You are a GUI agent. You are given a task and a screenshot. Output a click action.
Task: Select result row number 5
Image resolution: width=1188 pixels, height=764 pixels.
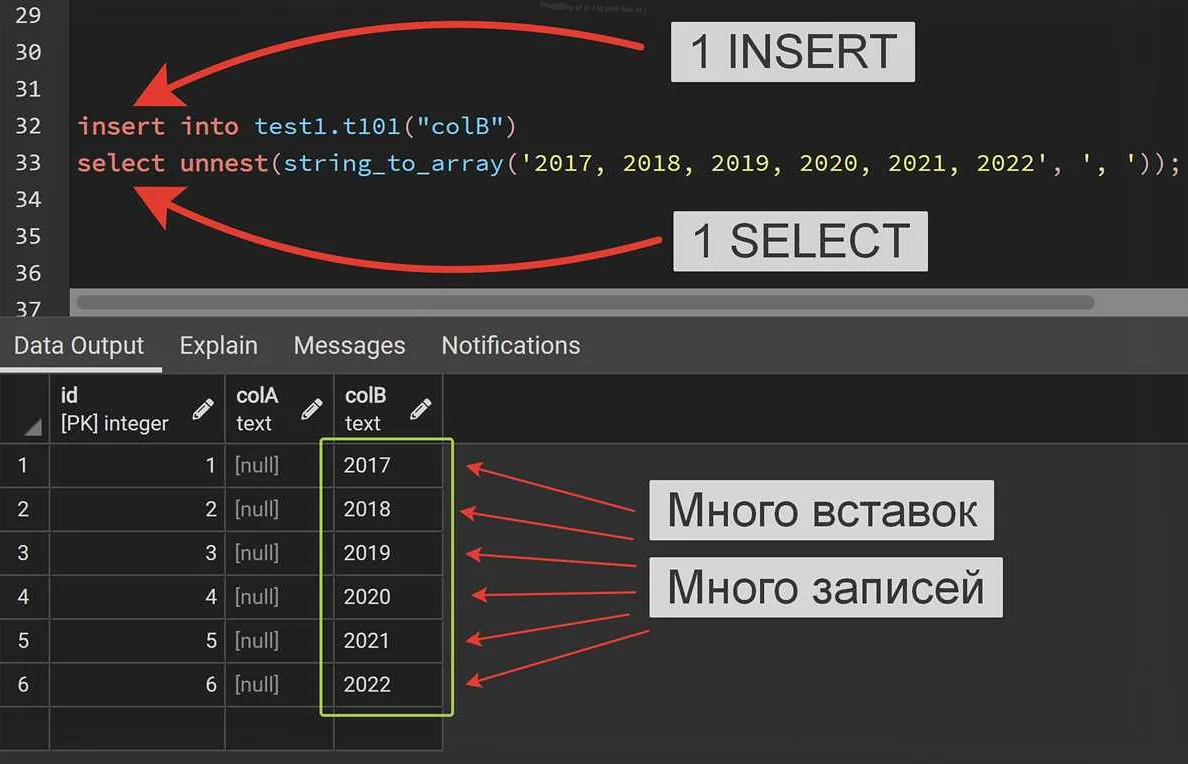click(x=24, y=640)
